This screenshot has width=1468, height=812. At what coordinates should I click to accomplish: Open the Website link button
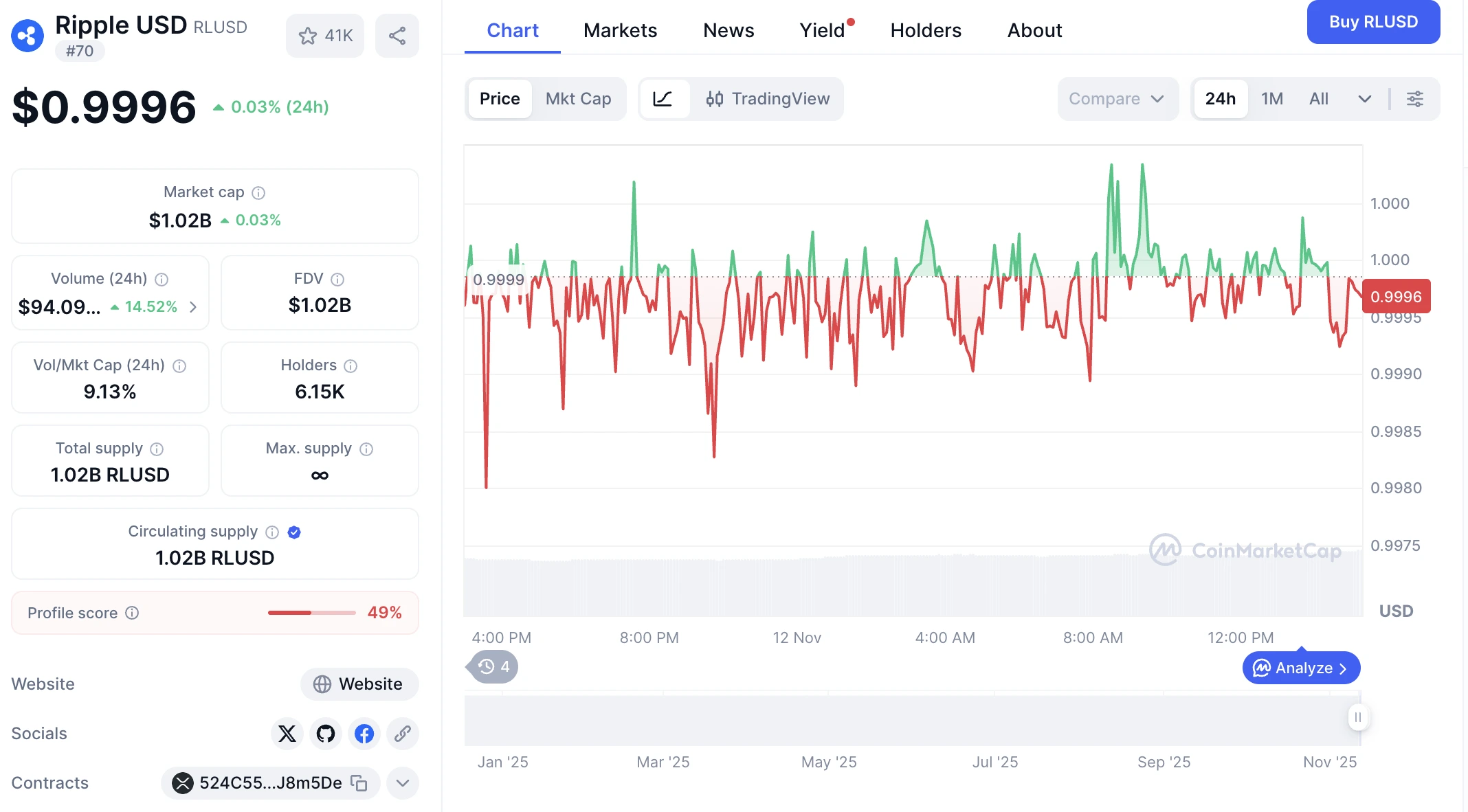pyautogui.click(x=359, y=684)
